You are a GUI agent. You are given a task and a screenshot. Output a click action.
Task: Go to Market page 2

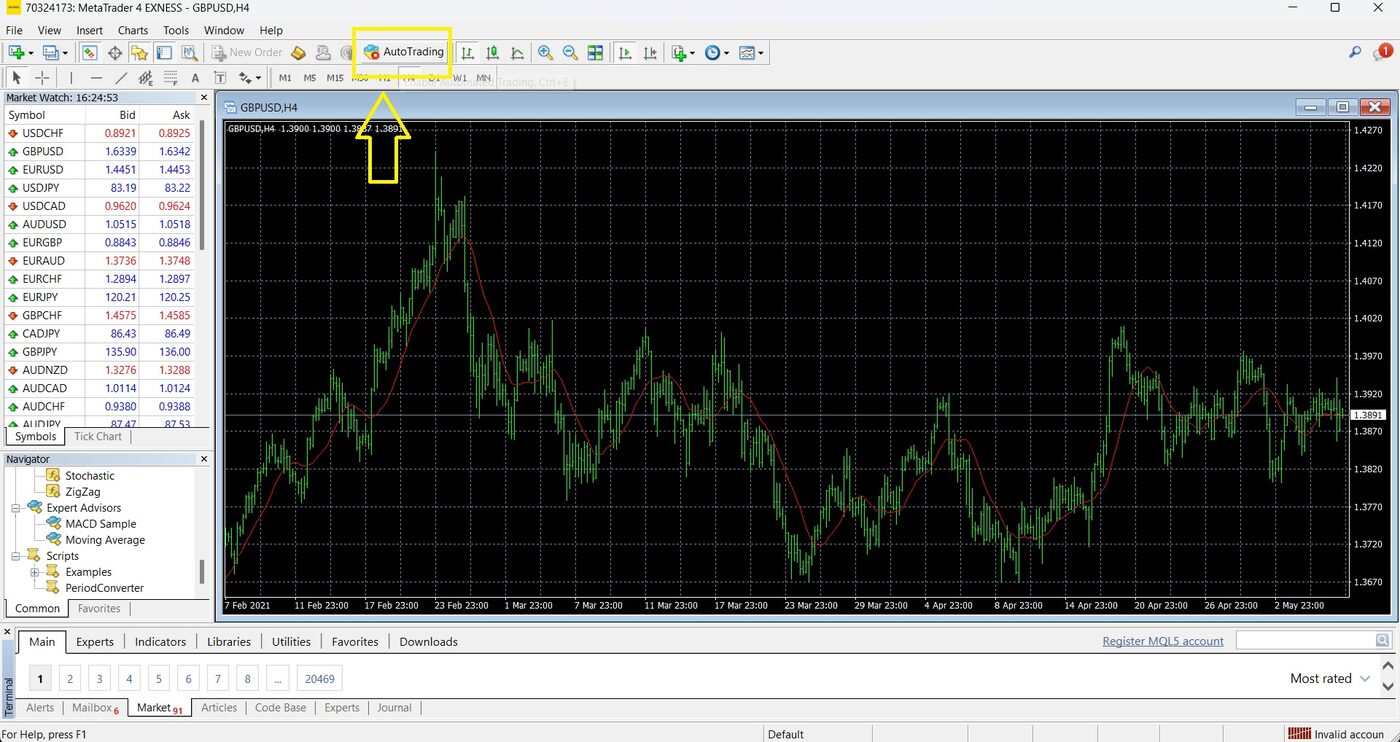[70, 679]
